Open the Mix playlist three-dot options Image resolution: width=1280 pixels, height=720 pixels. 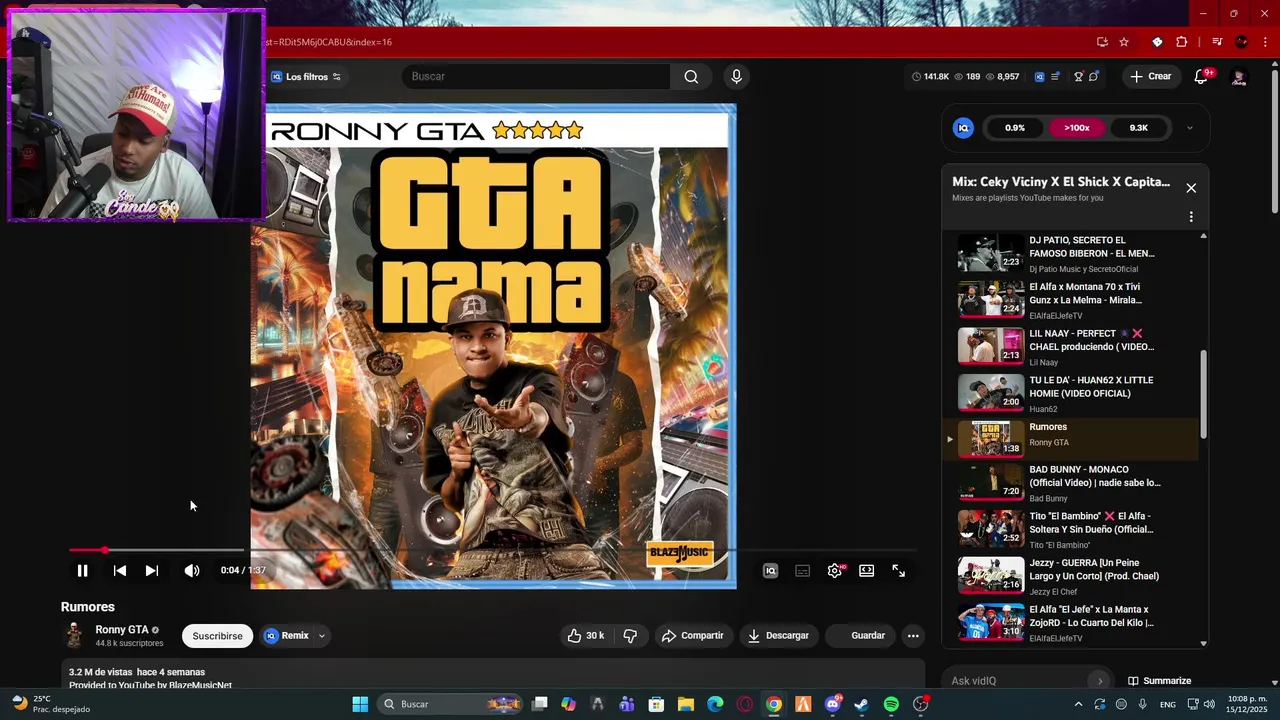(1191, 217)
